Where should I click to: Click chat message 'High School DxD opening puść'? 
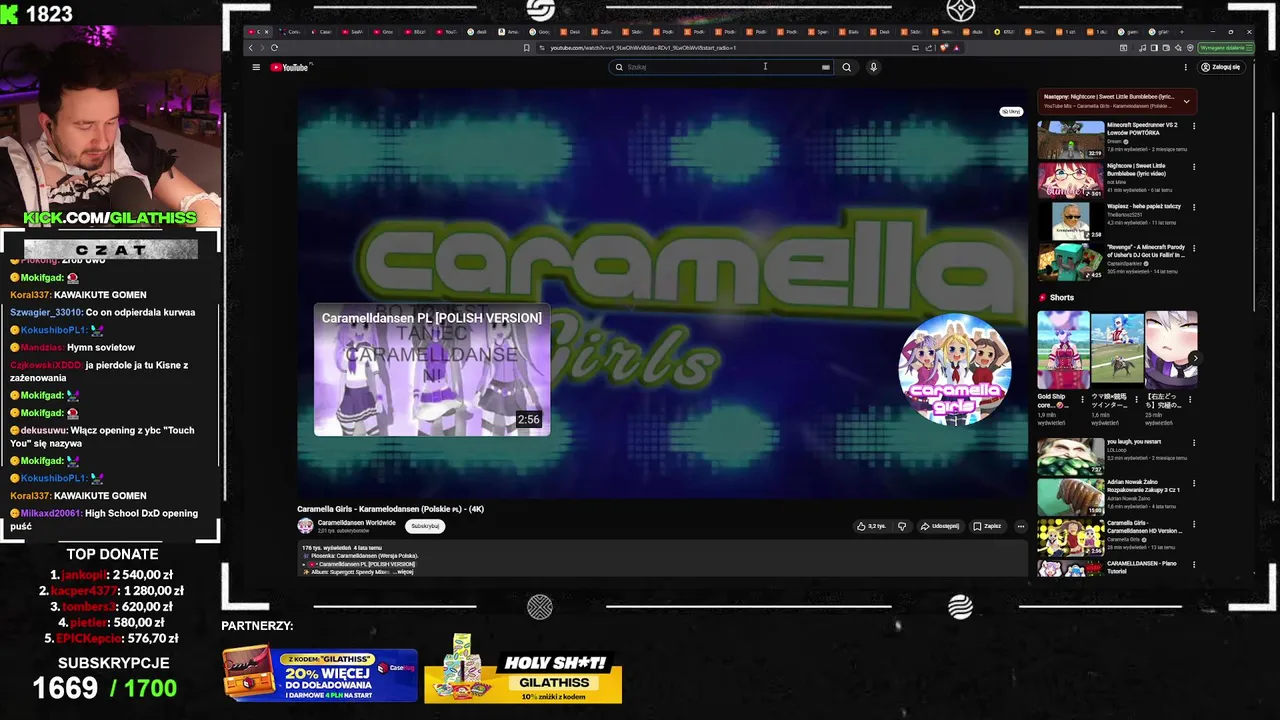(104, 519)
